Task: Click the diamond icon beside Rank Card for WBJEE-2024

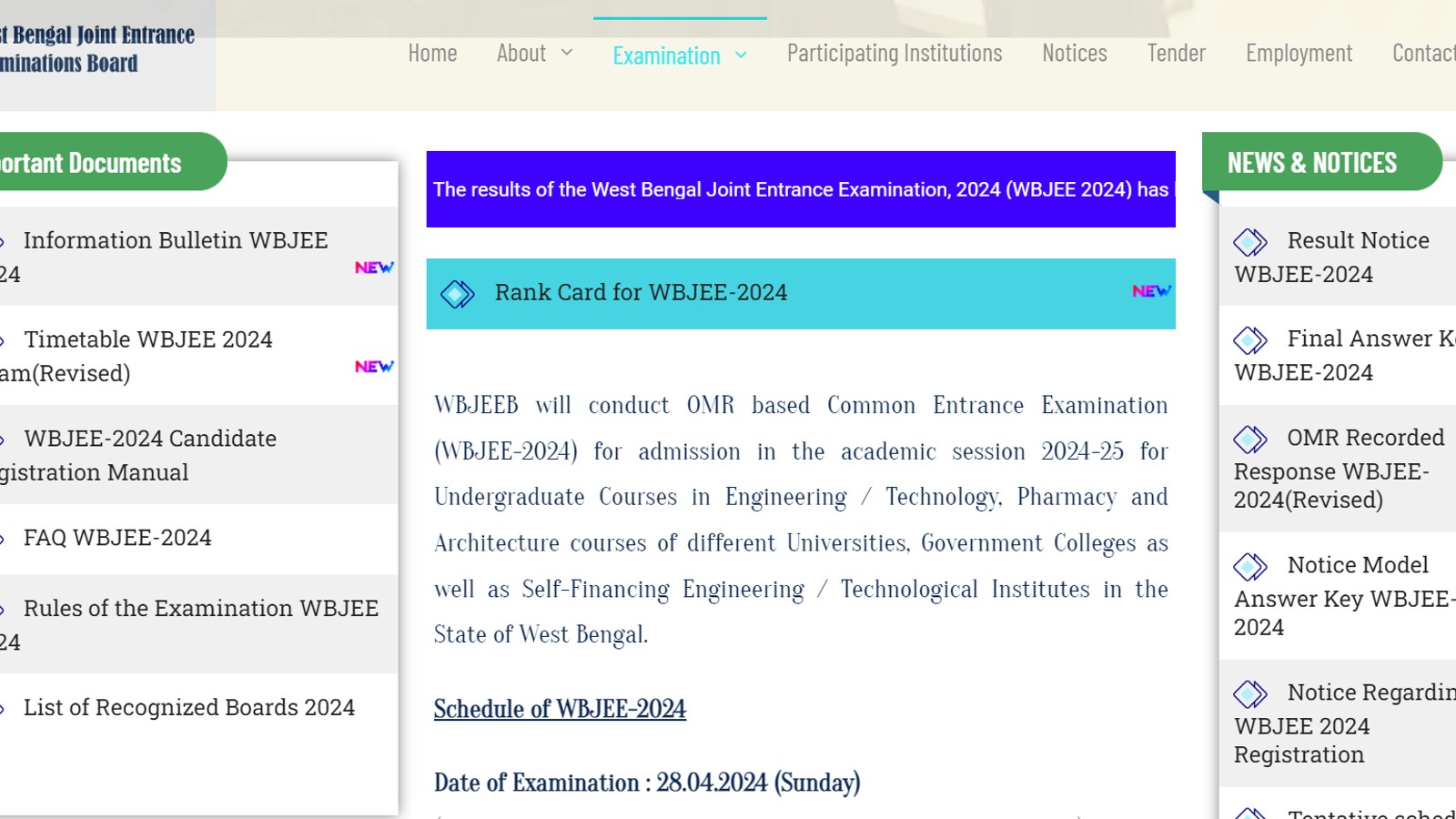Action: tap(457, 294)
